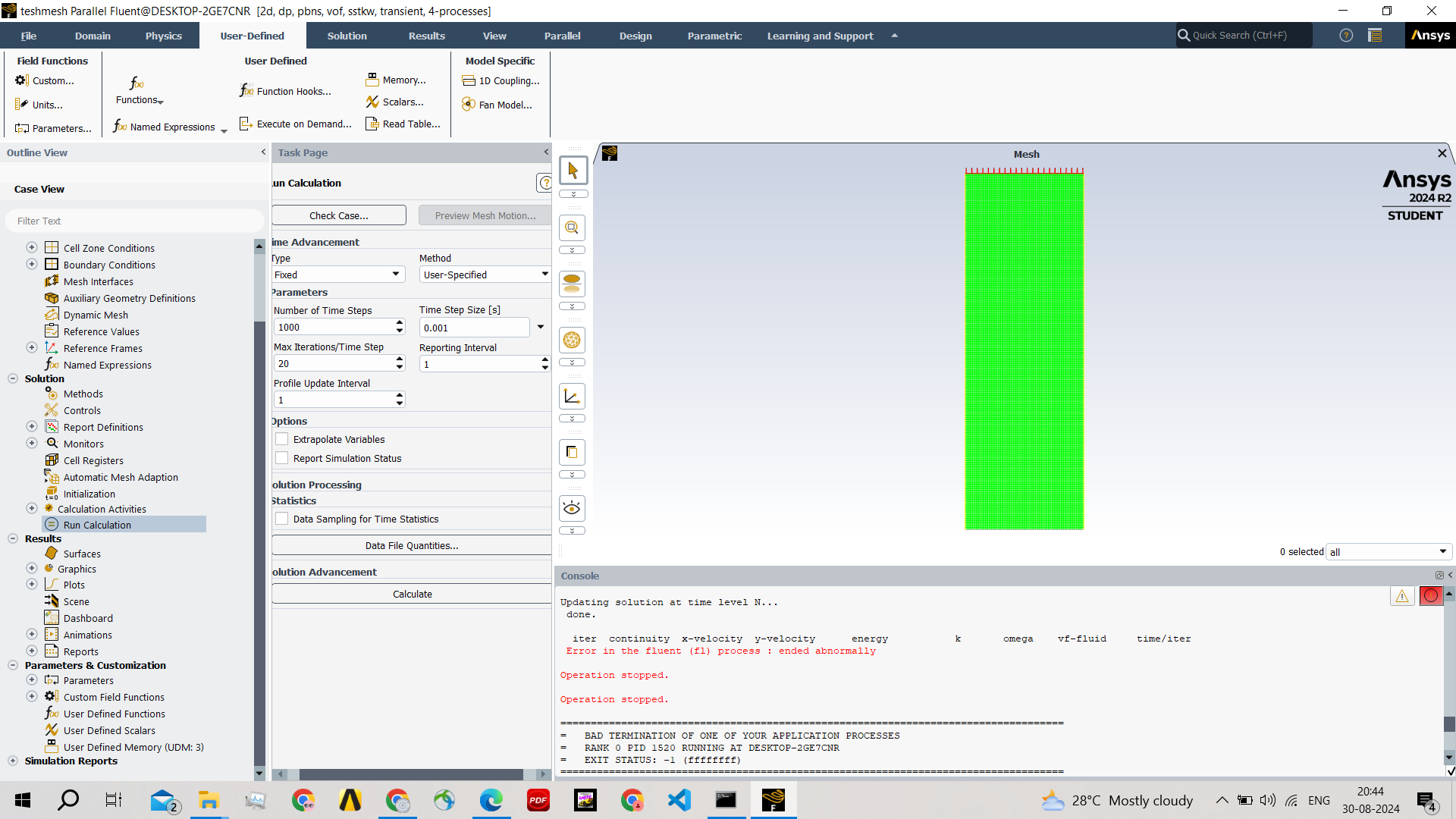Enable Extrapolate Variables checkbox
The width and height of the screenshot is (1456, 819).
282,439
